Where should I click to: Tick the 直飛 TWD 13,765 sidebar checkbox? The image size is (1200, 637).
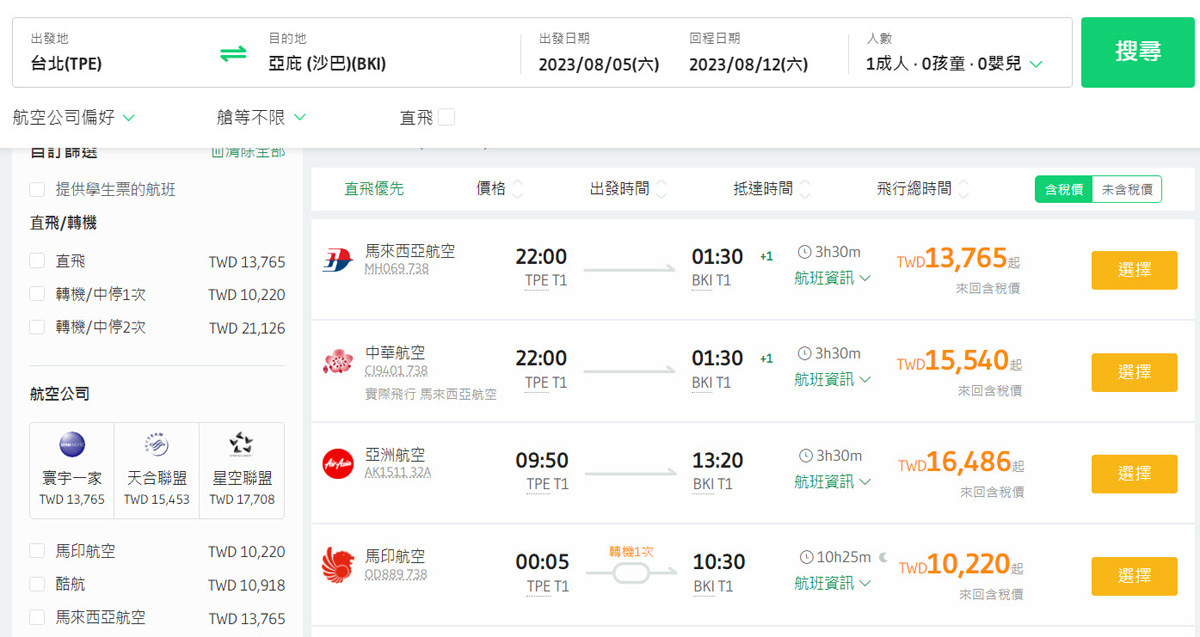pyautogui.click(x=37, y=261)
